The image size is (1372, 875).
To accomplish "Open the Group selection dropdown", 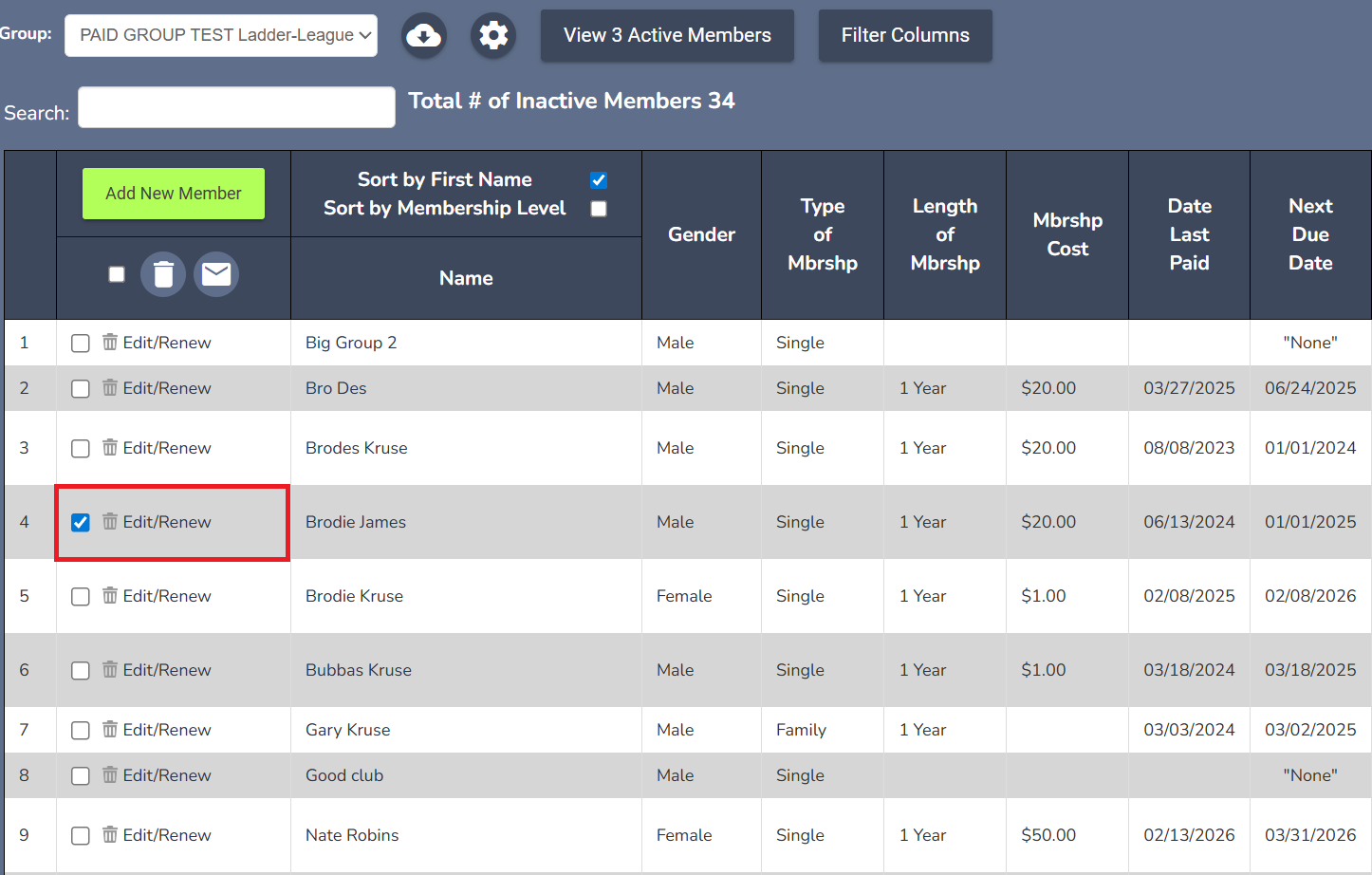I will pyautogui.click(x=221, y=35).
